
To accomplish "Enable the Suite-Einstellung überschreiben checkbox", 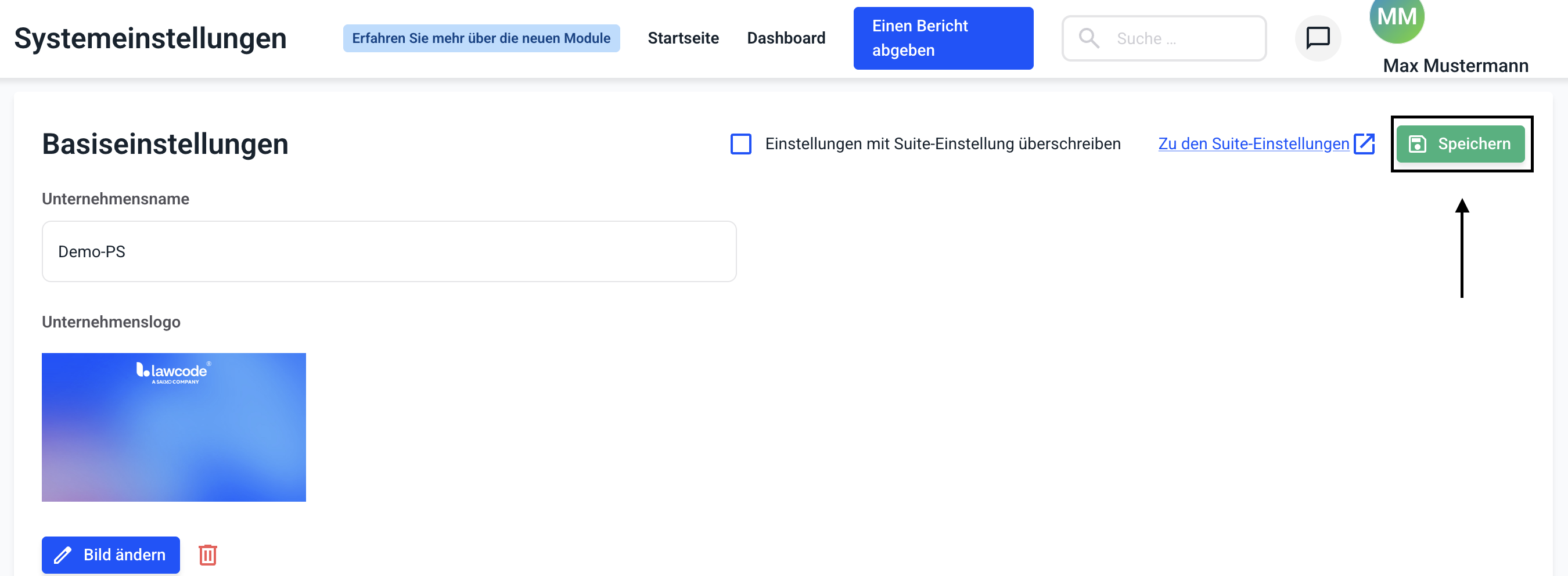I will [741, 143].
